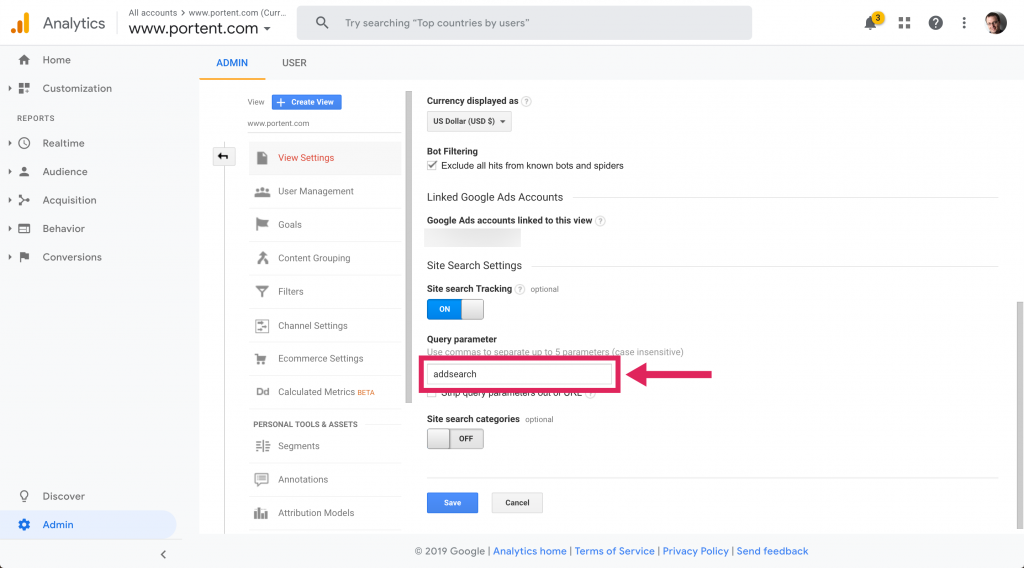This screenshot has height=568, width=1024.
Task: Click the search magnifier icon
Action: (322, 23)
